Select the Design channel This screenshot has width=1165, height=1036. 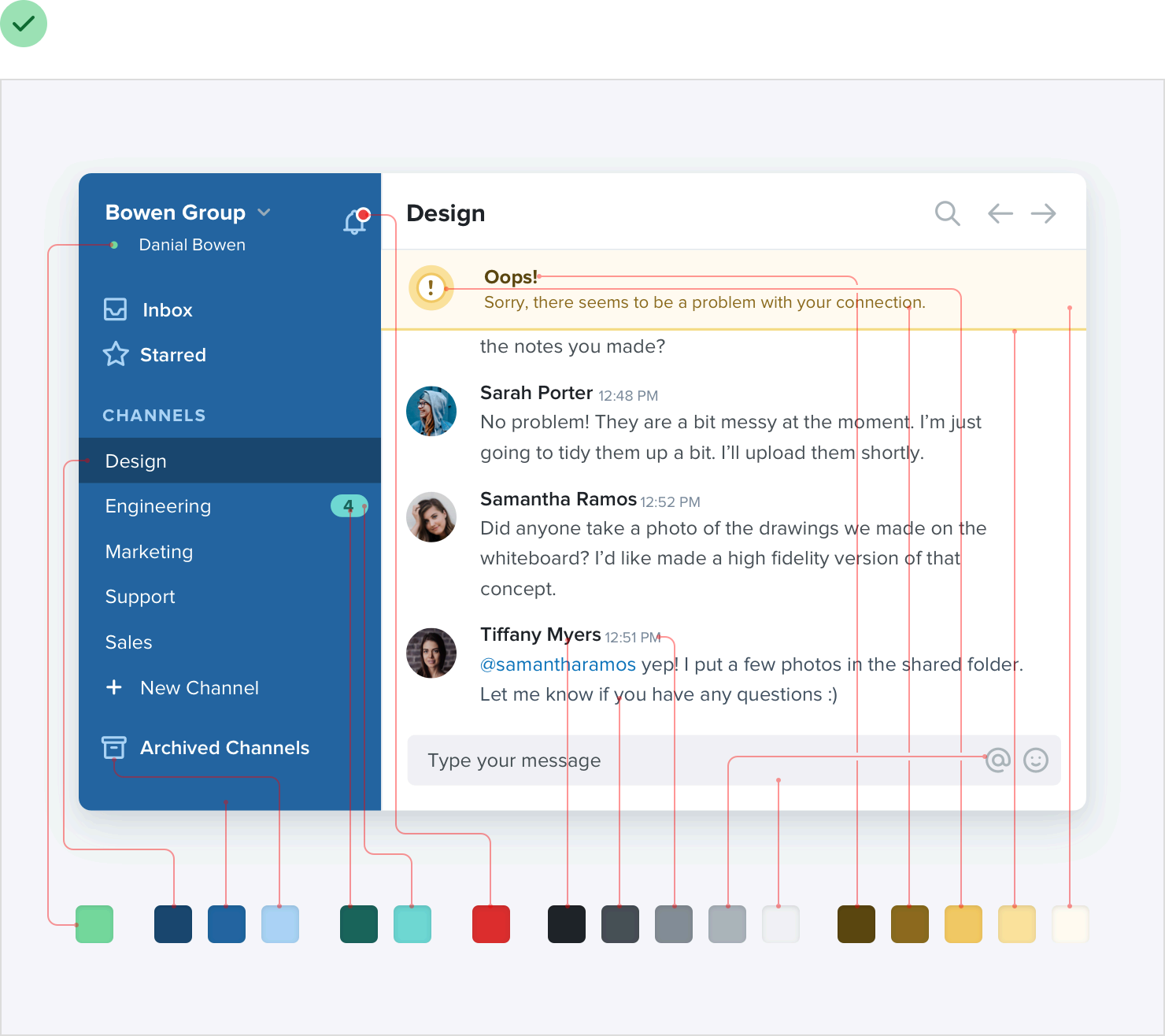coord(230,461)
